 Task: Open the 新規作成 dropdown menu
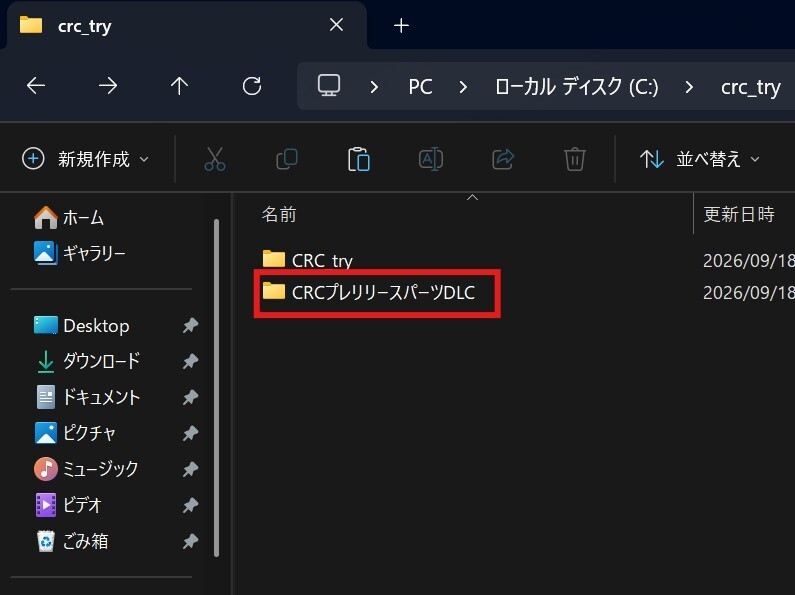(x=86, y=159)
